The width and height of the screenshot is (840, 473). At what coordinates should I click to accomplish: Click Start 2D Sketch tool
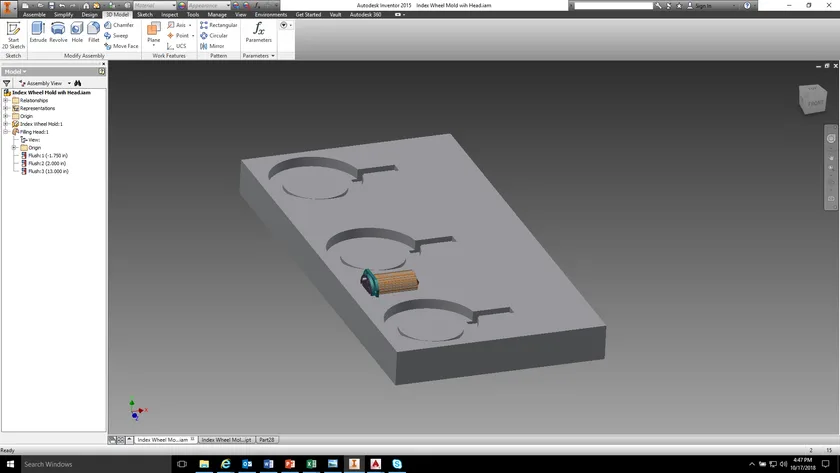pos(13,35)
